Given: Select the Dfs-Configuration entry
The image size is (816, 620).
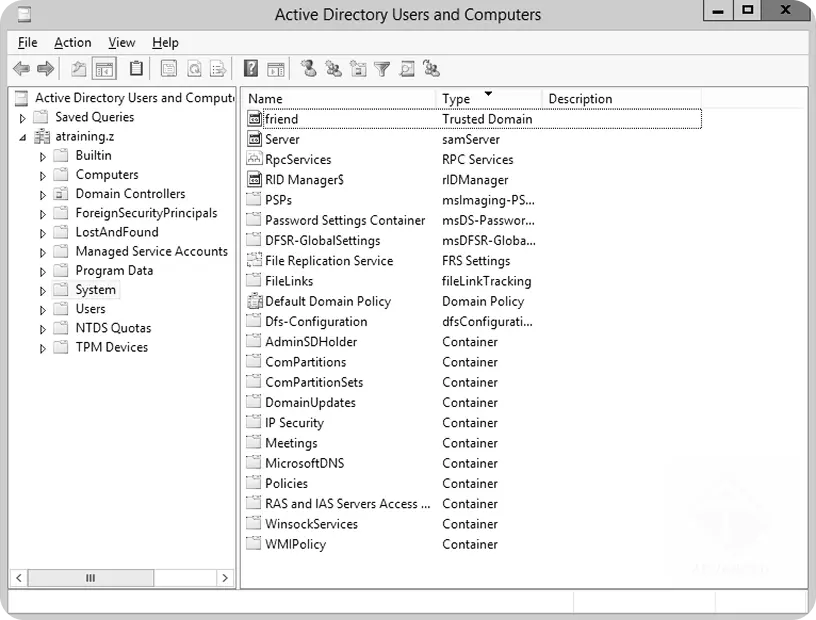Looking at the screenshot, I should pos(316,321).
